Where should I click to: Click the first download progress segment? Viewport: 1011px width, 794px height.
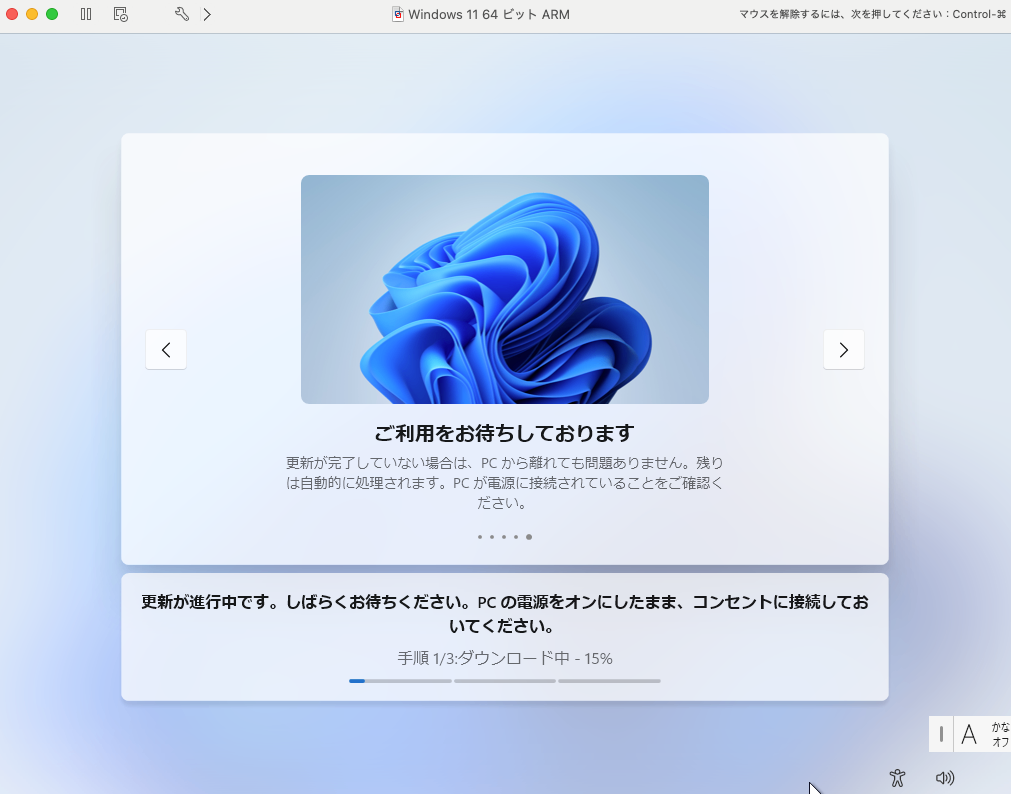[400, 681]
